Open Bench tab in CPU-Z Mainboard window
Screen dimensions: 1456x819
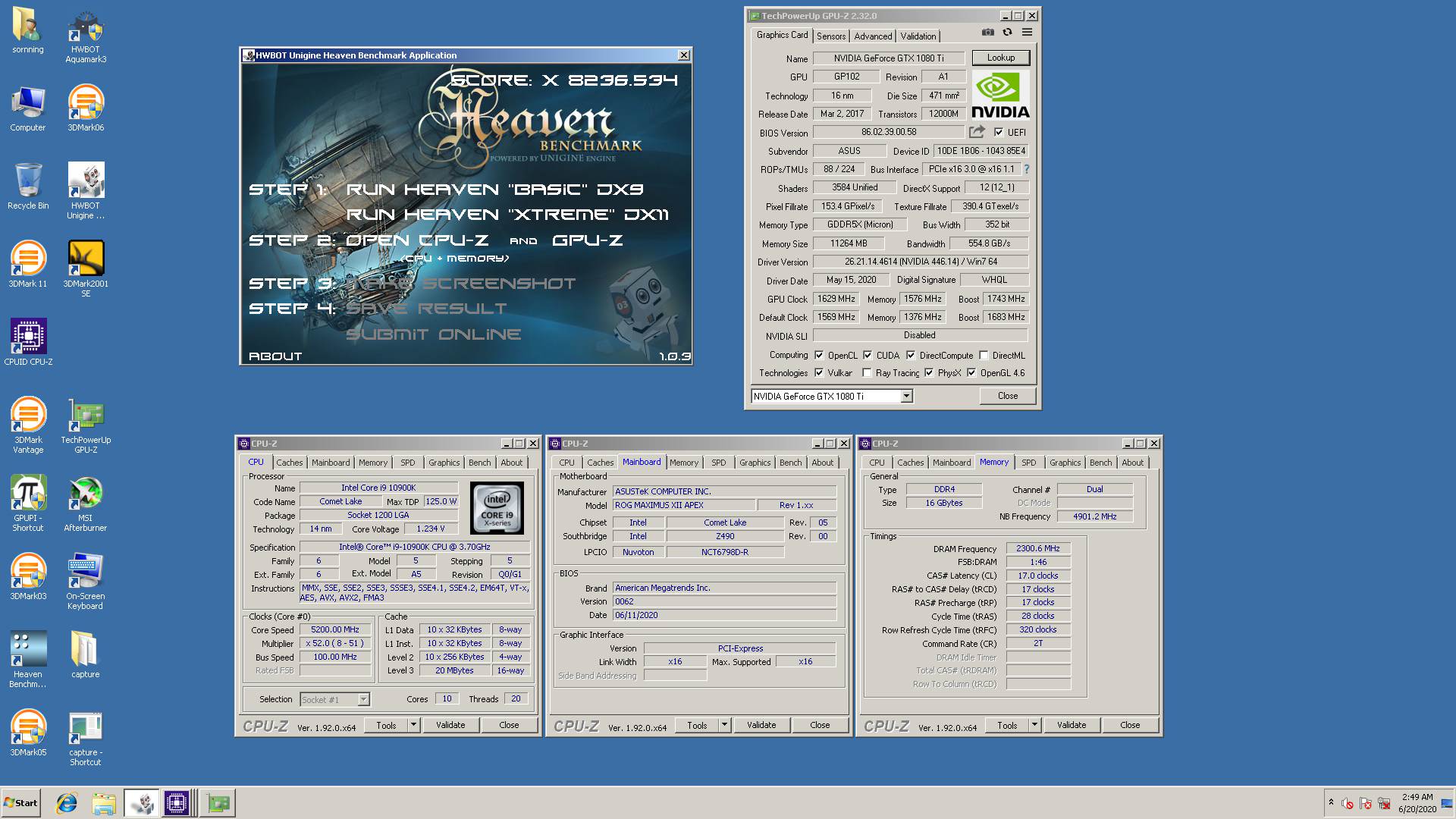(x=790, y=463)
